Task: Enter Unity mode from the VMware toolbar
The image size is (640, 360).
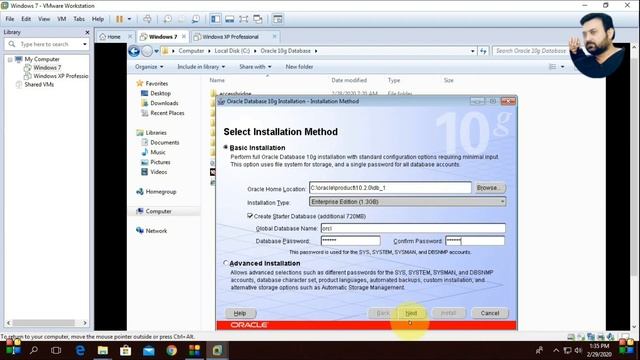Action: point(258,19)
